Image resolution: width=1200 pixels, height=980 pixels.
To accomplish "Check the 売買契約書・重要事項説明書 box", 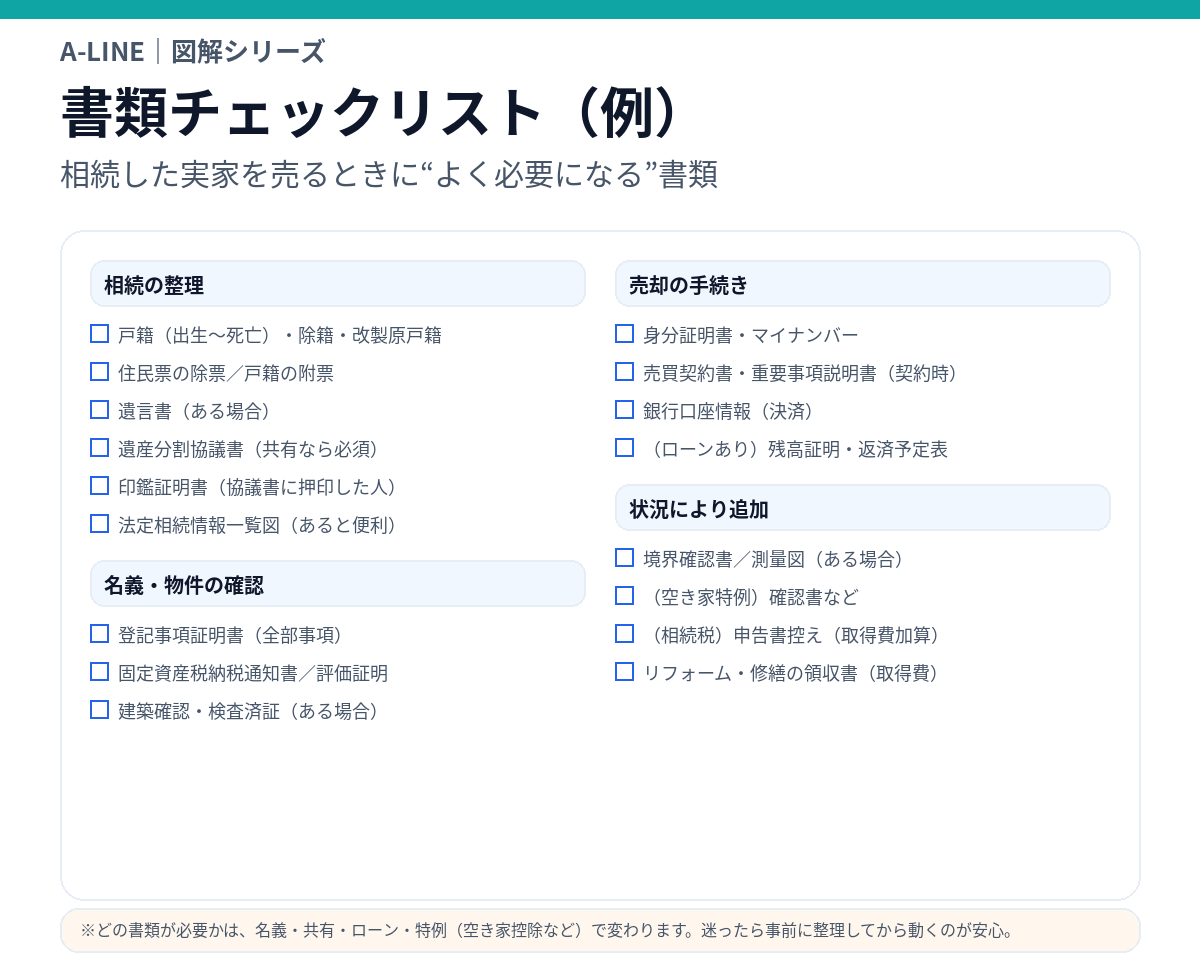I will tap(625, 372).
